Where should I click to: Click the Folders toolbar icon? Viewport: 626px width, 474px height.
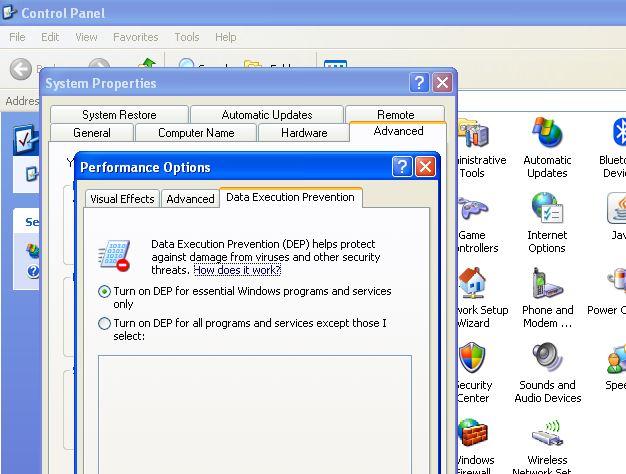252,63
